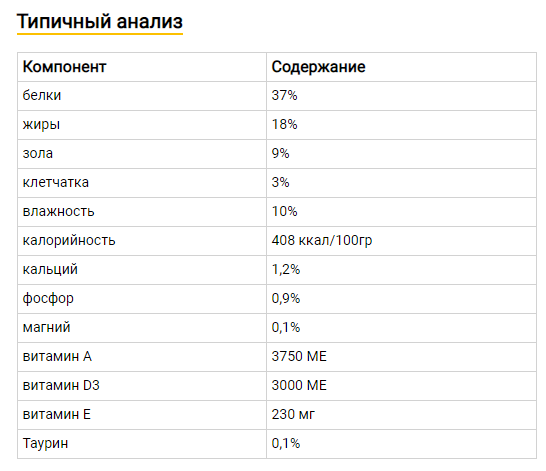Click the '3000 ME' value
The height and width of the screenshot is (471, 546).
coord(299,385)
